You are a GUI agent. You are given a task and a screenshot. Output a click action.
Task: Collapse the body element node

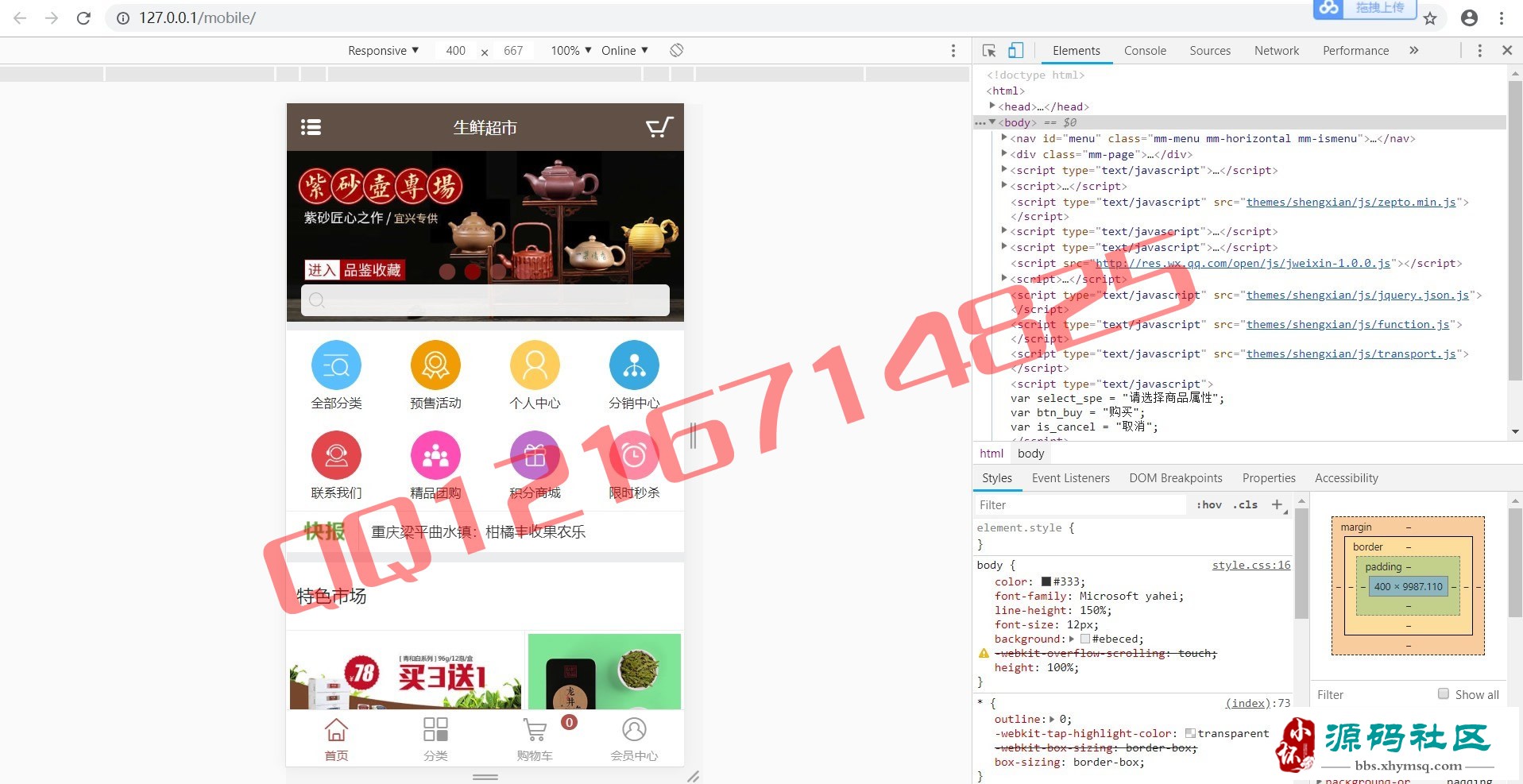(992, 122)
